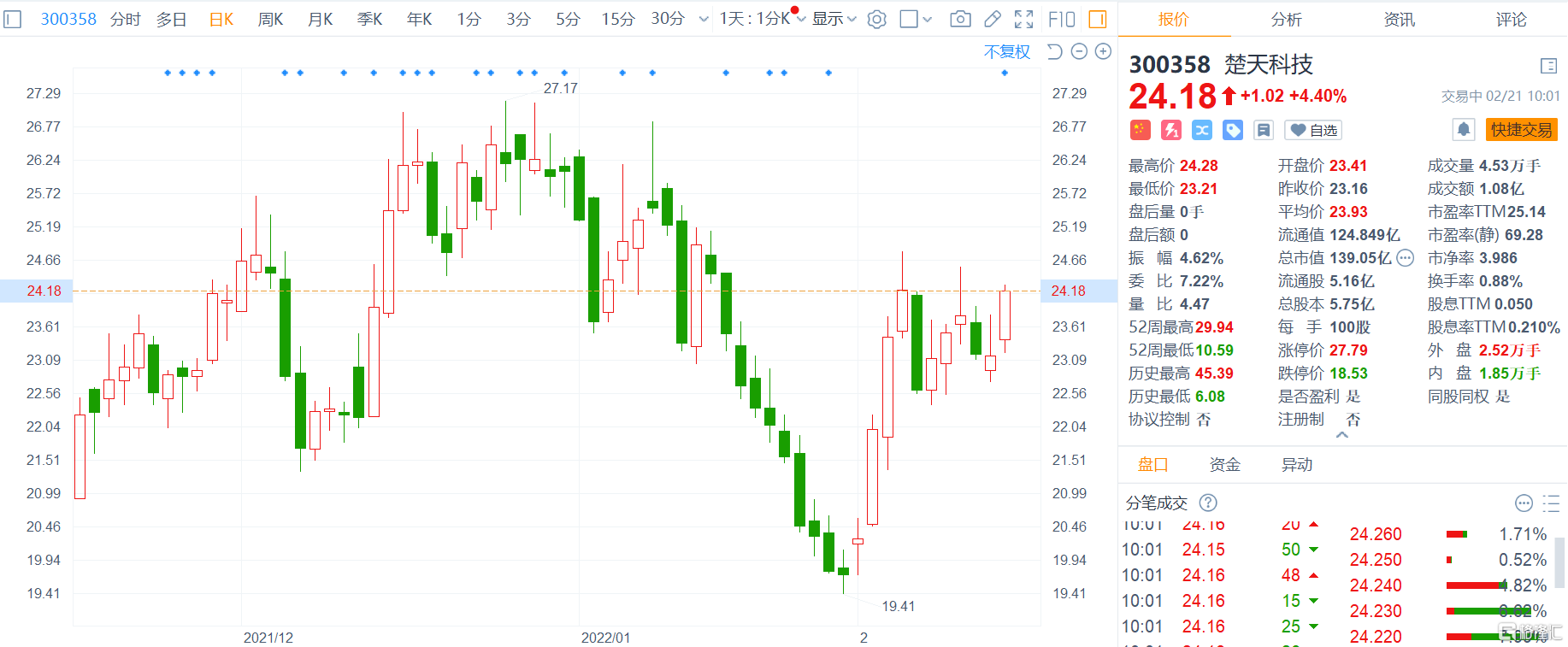This screenshot has width=1568, height=647.
Task: Open the 资金 tab
Action: [x=1224, y=465]
